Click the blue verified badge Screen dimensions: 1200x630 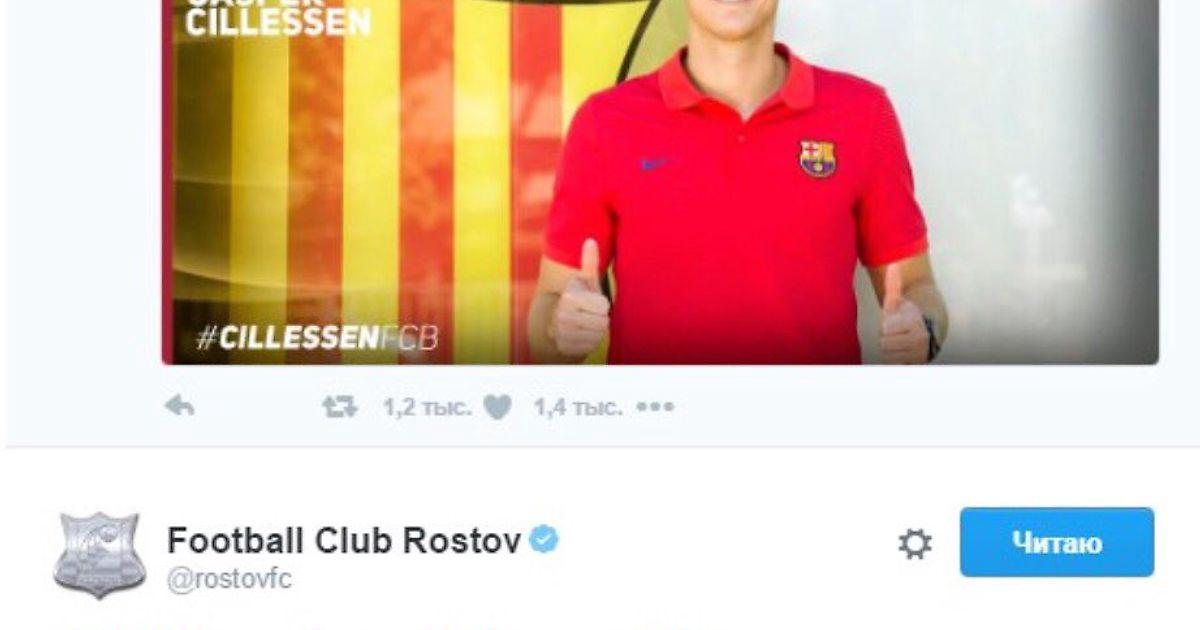coord(544,541)
